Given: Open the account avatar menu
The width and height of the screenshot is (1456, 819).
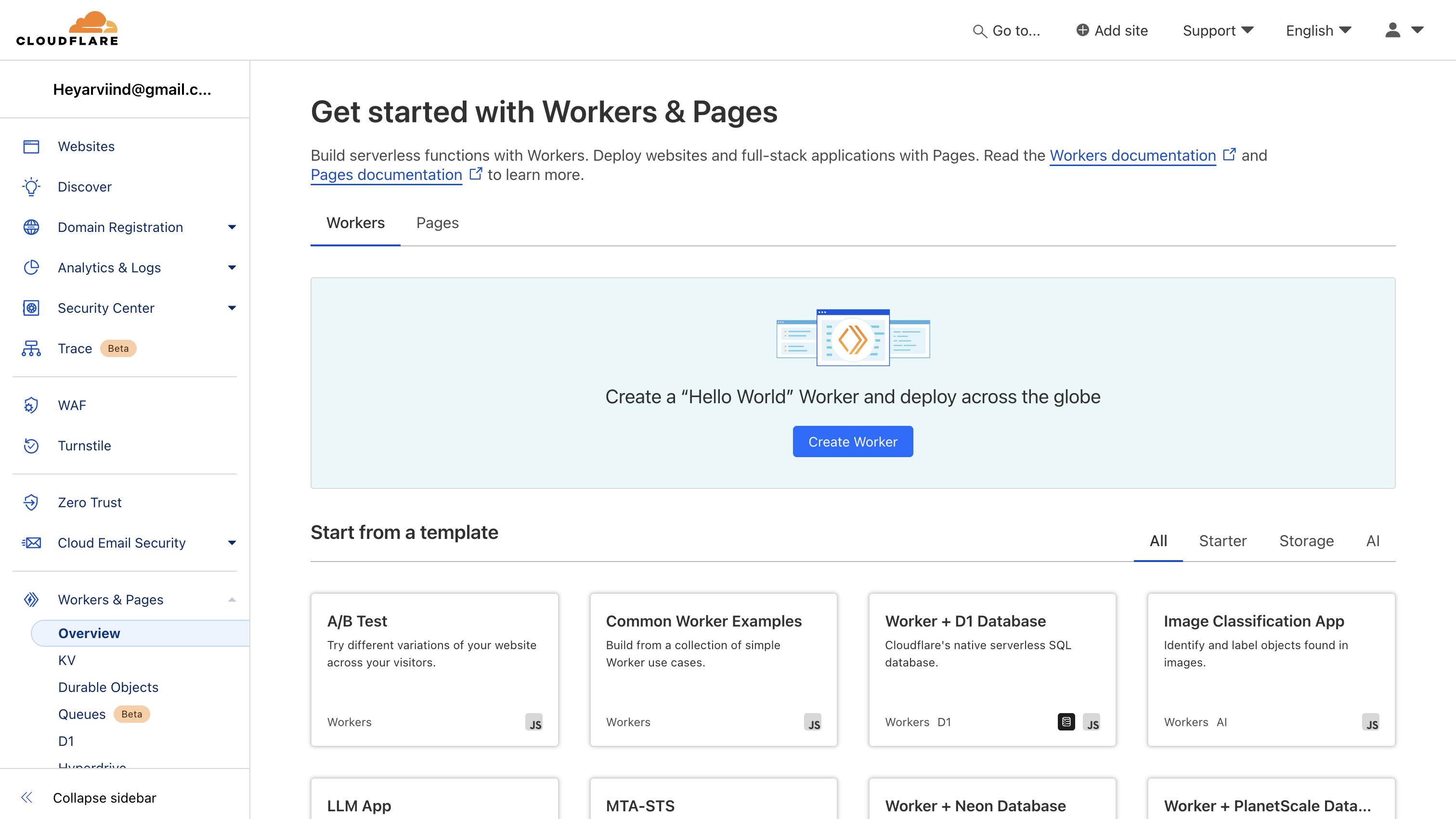Looking at the screenshot, I should tap(1393, 30).
